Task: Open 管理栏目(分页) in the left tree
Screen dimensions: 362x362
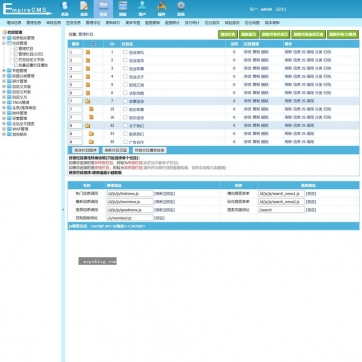Action: pos(31,54)
